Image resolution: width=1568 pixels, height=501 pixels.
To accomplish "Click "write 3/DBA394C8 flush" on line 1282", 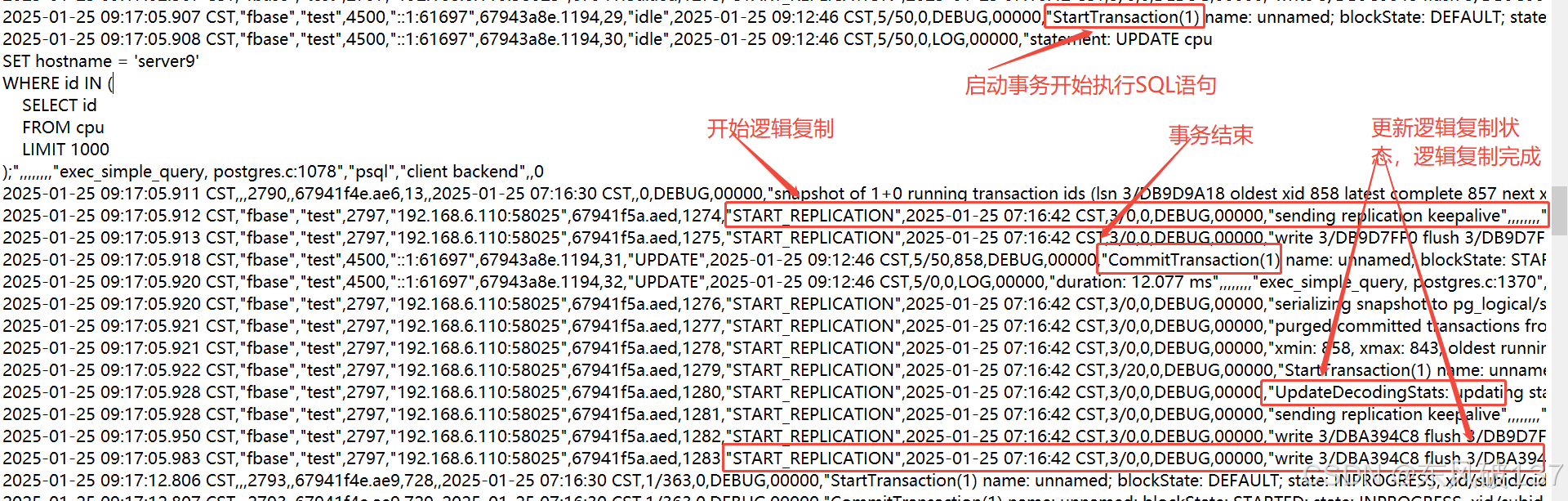I will [1367, 436].
